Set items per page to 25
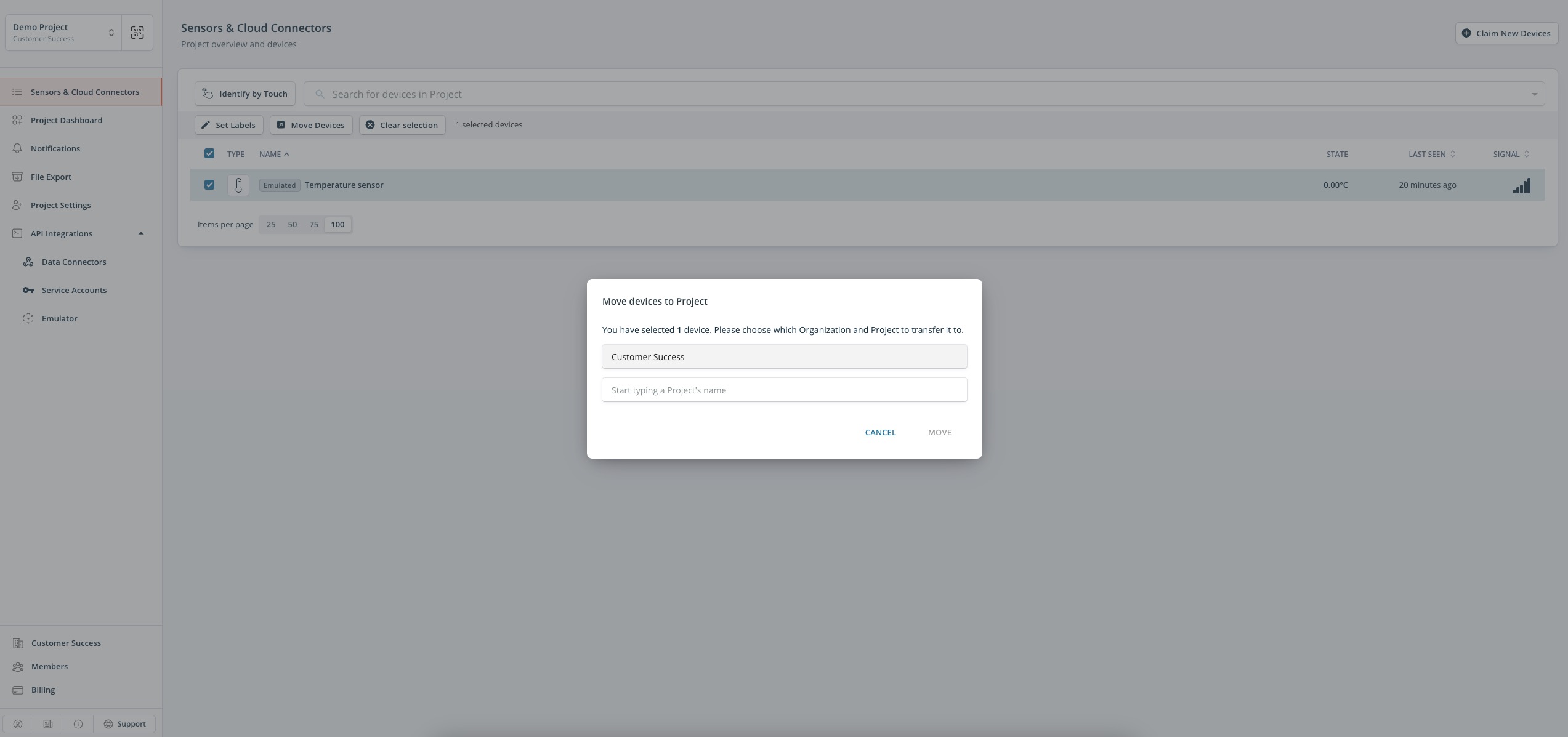The width and height of the screenshot is (1568, 737). pos(271,225)
